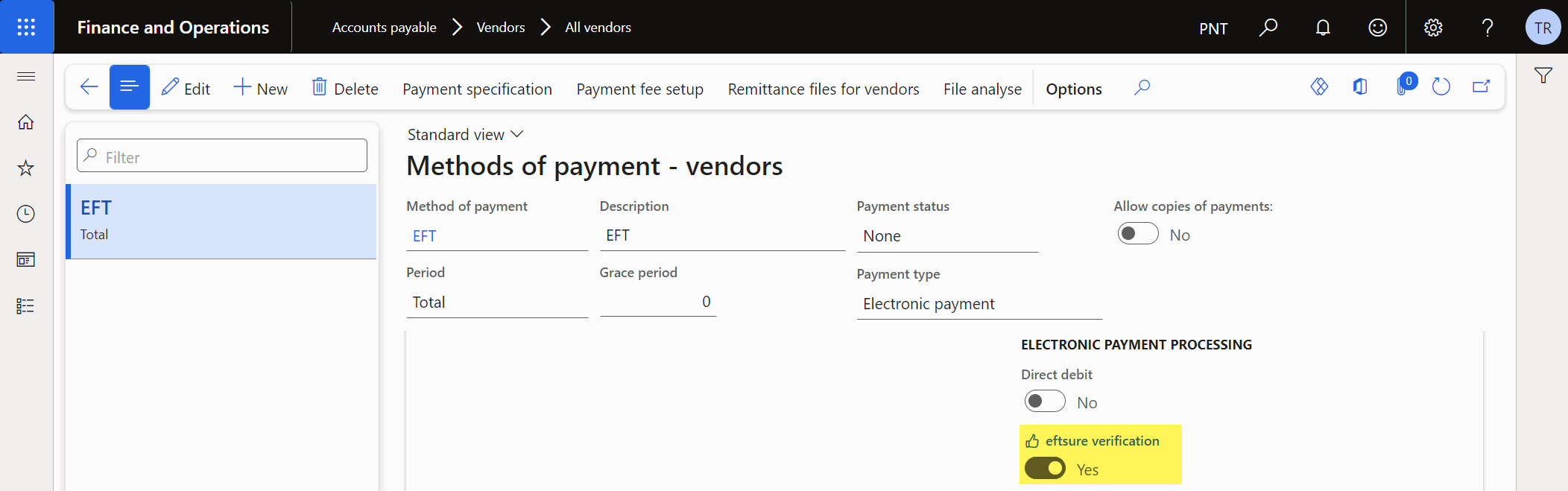This screenshot has width=1568, height=491.
Task: Open Remittance files for vendors
Action: point(823,89)
